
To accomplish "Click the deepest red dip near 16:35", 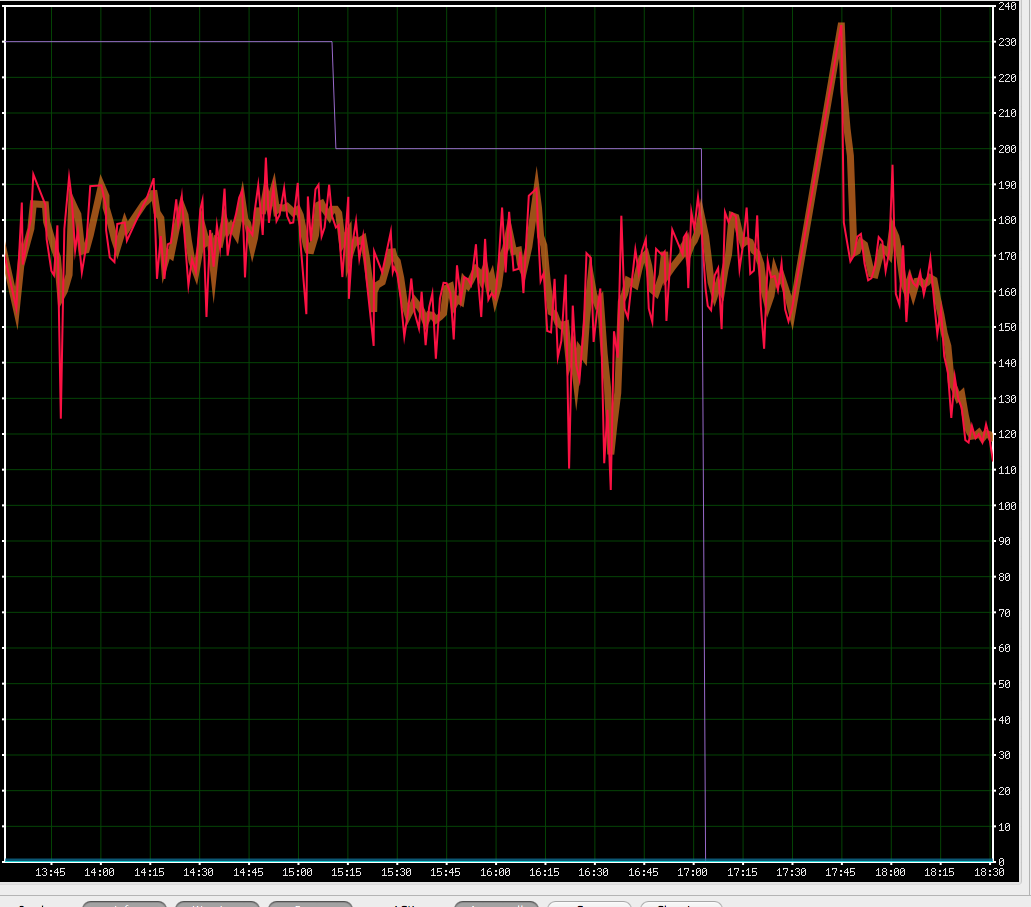I will (x=610, y=486).
